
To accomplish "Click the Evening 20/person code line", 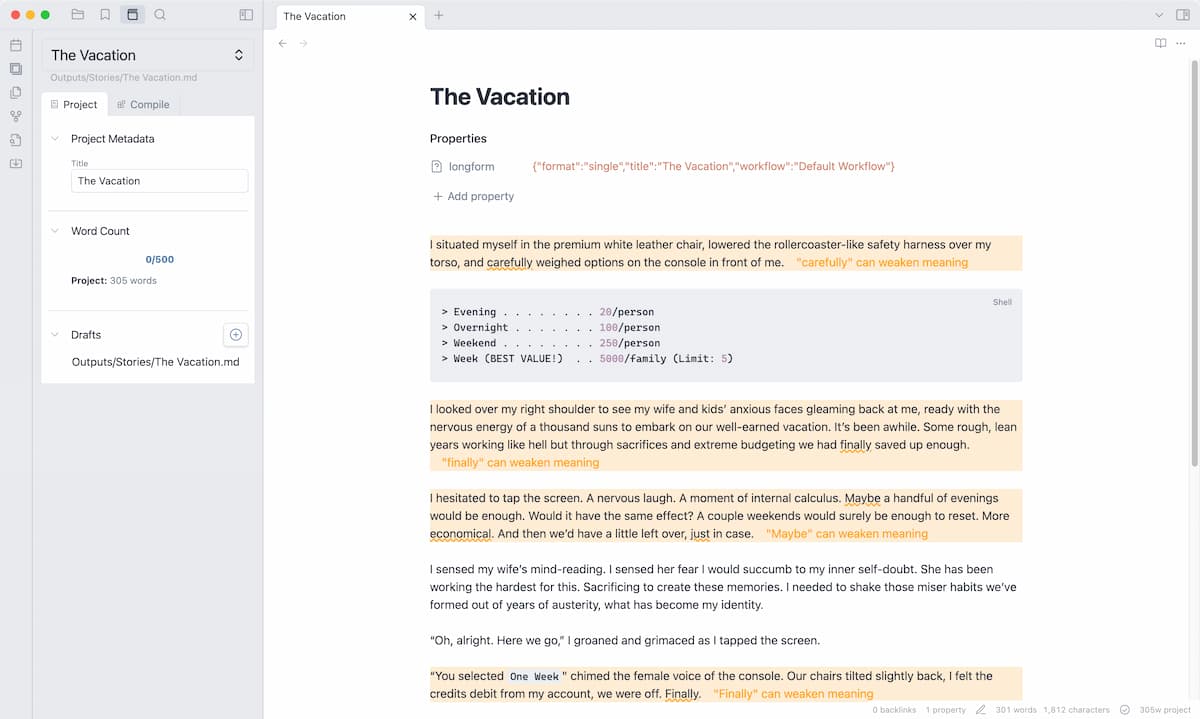I will 547,312.
